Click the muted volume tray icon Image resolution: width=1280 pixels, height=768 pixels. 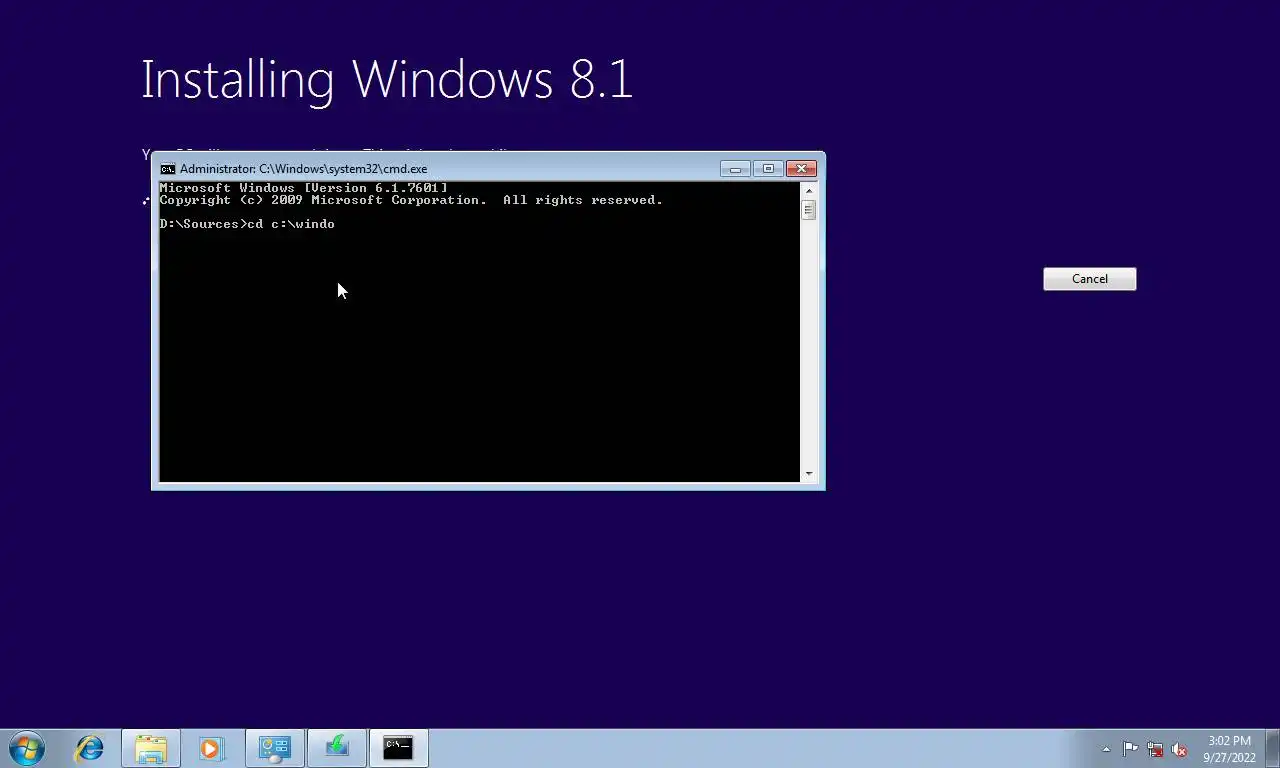pos(1179,749)
